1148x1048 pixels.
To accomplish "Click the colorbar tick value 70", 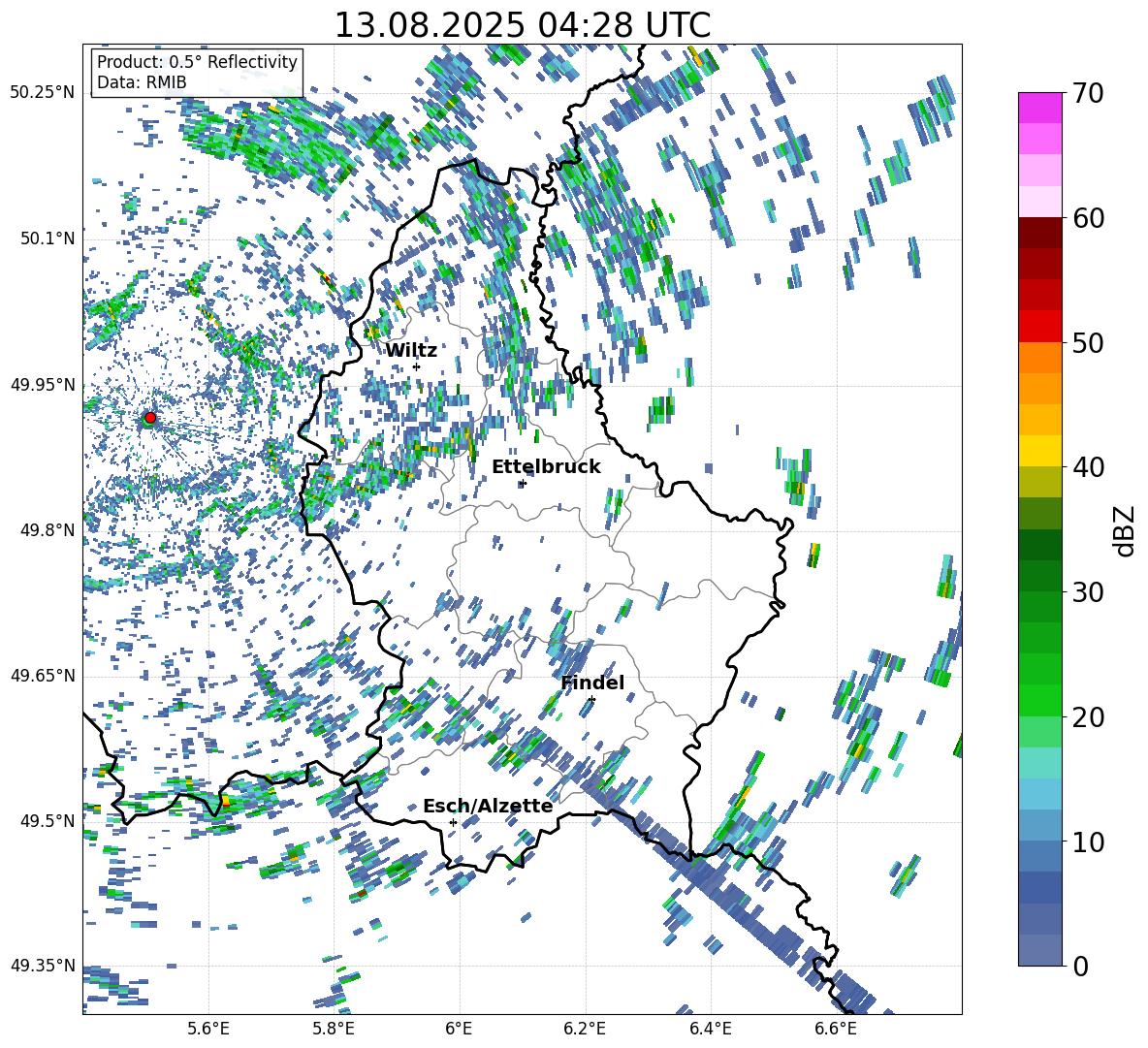I will (1088, 94).
